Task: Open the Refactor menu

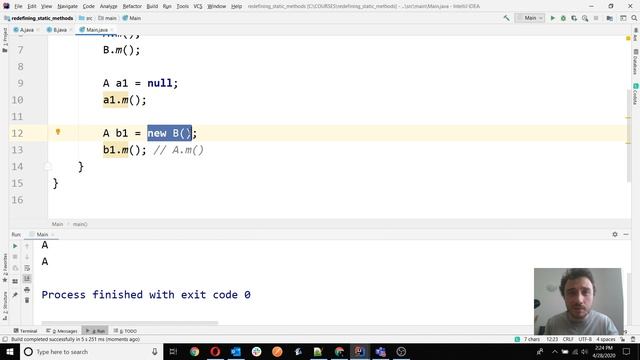Action: [x=132, y=6]
